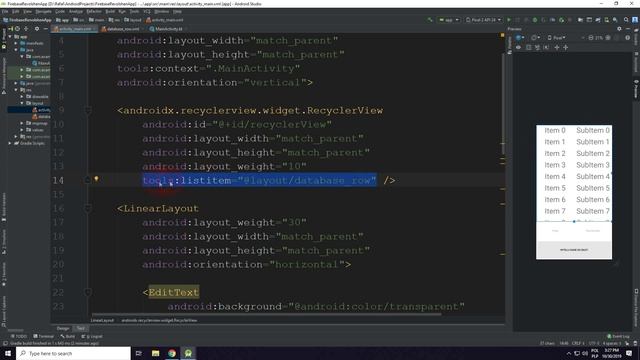
Task: Click scroll-from-source target icon in Project panel
Action: click(x=17, y=29)
